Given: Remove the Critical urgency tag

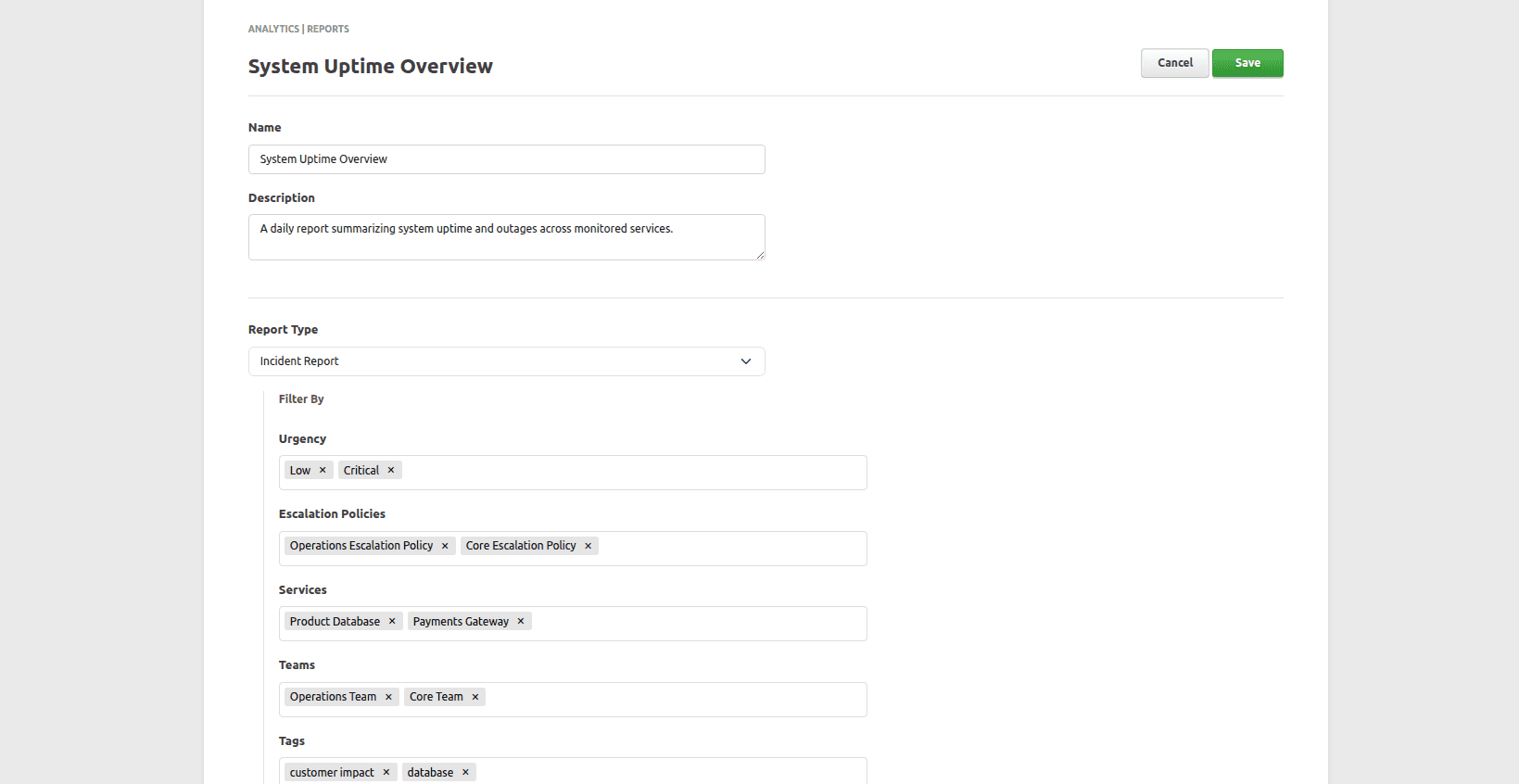Looking at the screenshot, I should [391, 471].
